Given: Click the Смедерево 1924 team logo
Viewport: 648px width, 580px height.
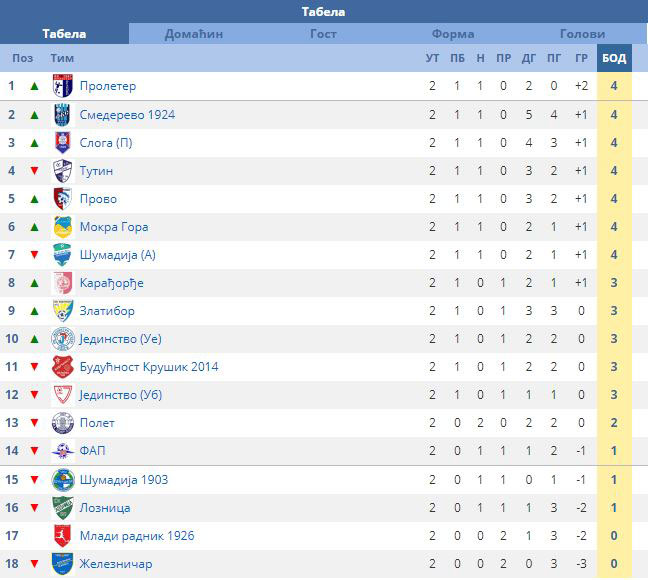Looking at the screenshot, I should [63, 114].
